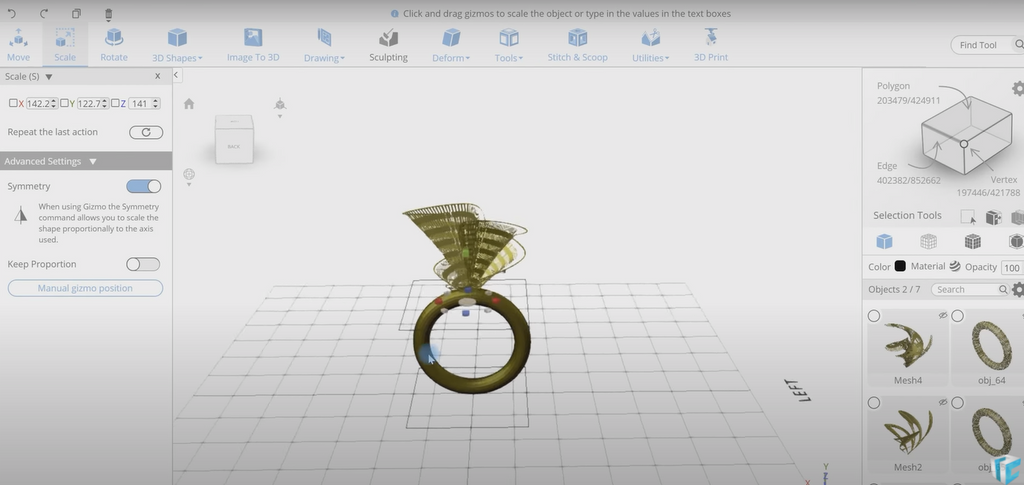Click the undo arrow icon

[13, 14]
